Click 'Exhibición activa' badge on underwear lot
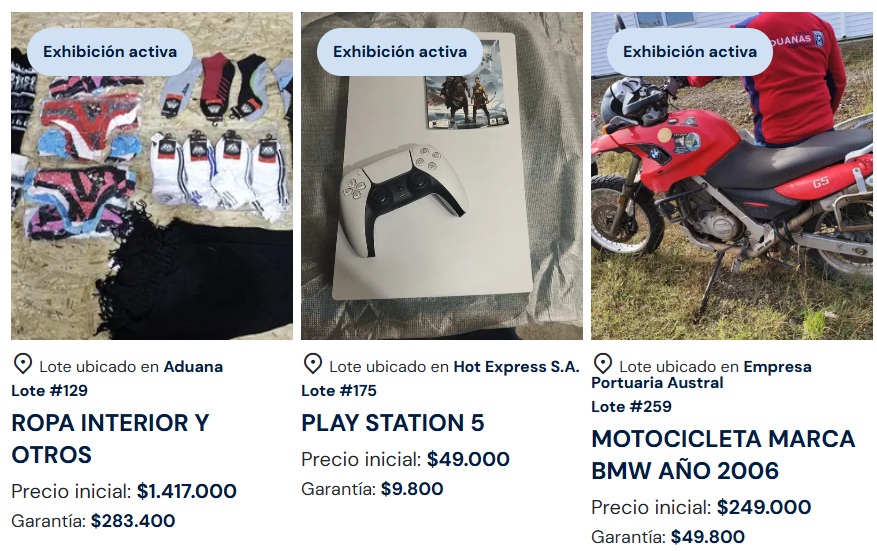 110,52
